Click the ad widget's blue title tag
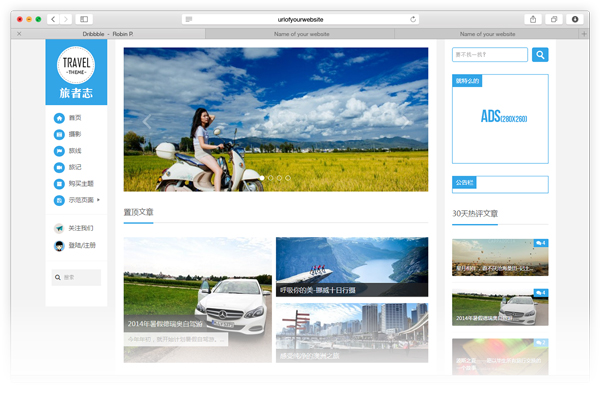 [467, 81]
